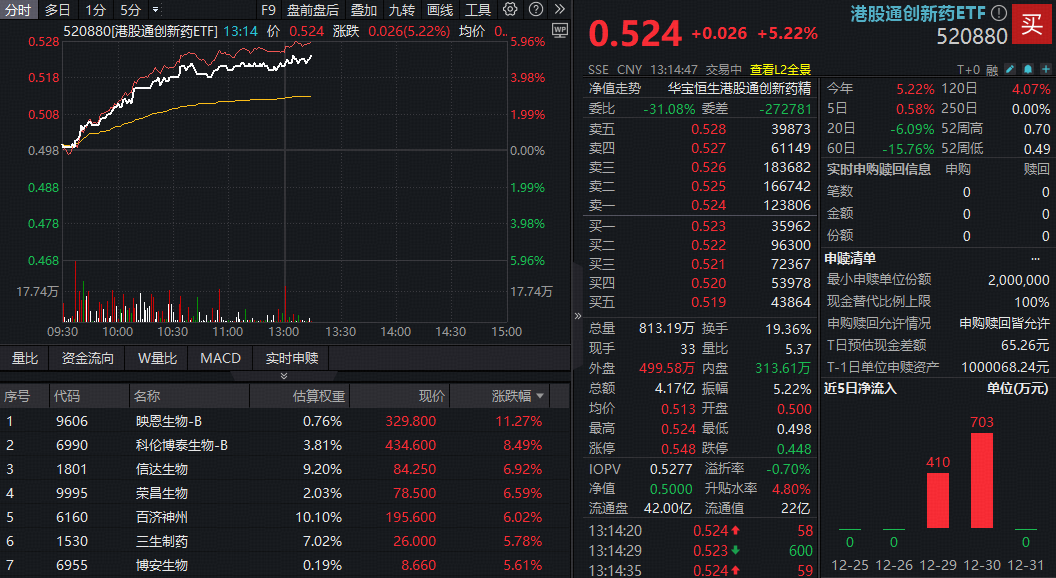Collapse panel with double chevron below indicator tabs
Viewport: 1056px width, 578px height.
(284, 377)
